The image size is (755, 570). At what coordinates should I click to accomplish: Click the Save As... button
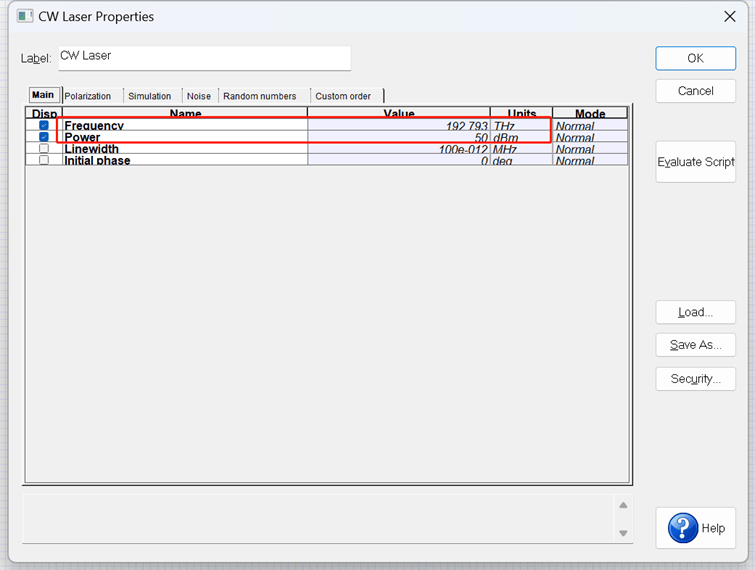click(x=696, y=345)
